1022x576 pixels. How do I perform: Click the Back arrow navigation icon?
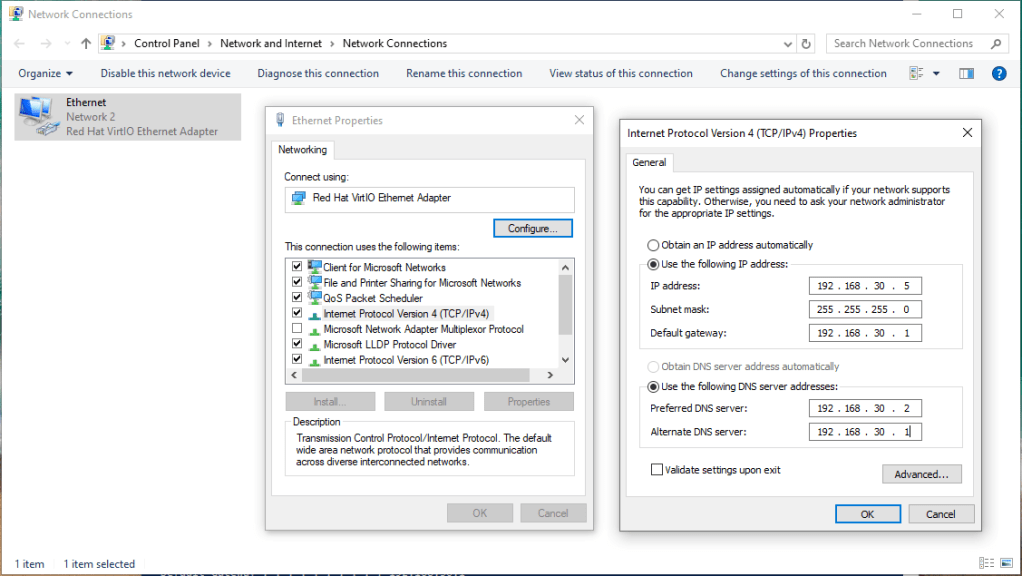pyautogui.click(x=19, y=44)
